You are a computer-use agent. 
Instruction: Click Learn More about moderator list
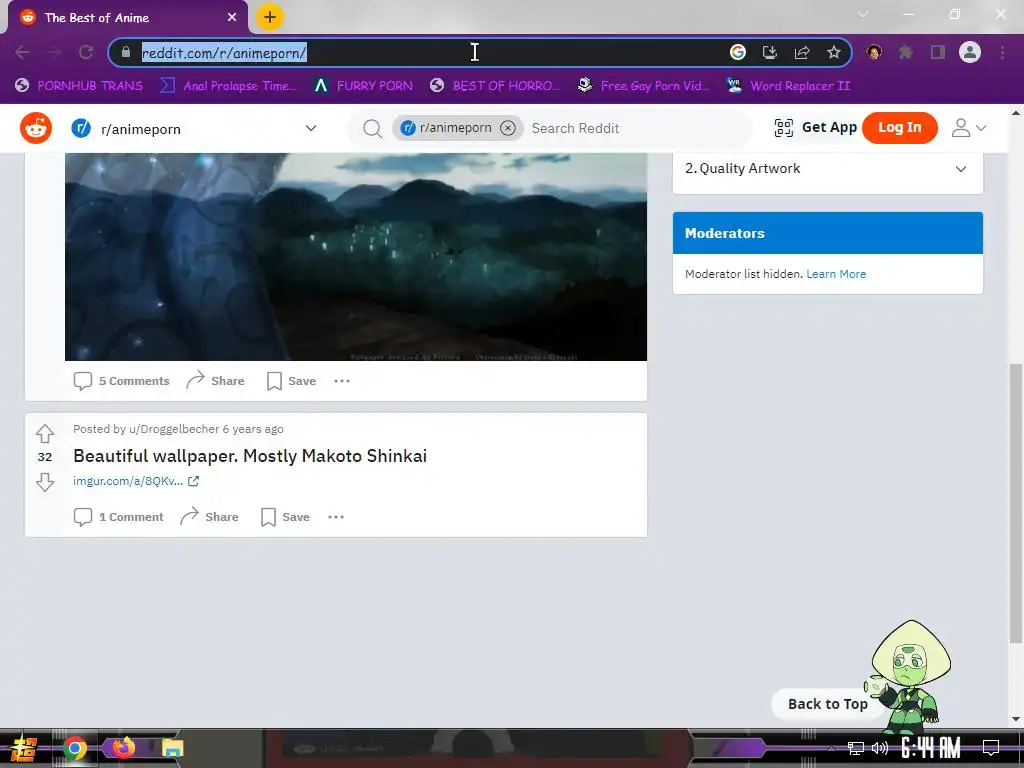tap(836, 274)
